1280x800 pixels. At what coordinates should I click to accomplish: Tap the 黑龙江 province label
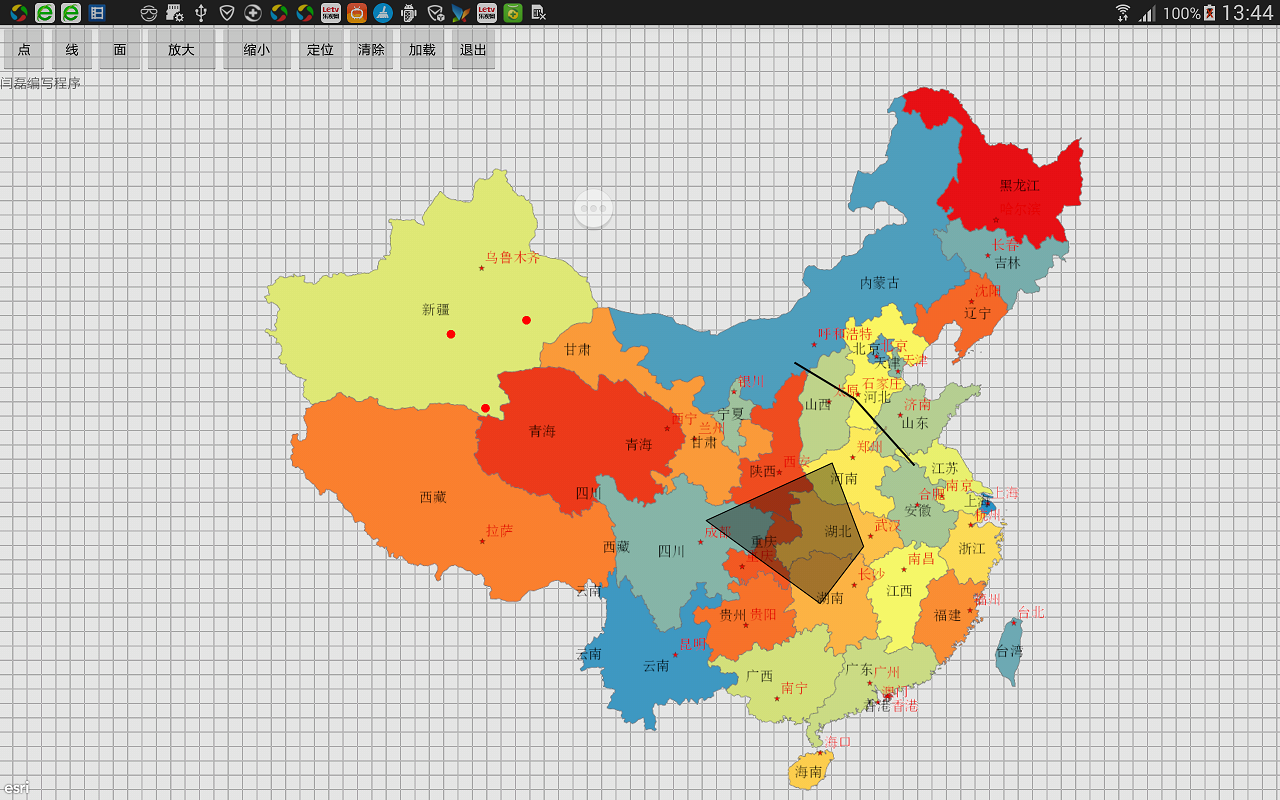coord(1020,186)
